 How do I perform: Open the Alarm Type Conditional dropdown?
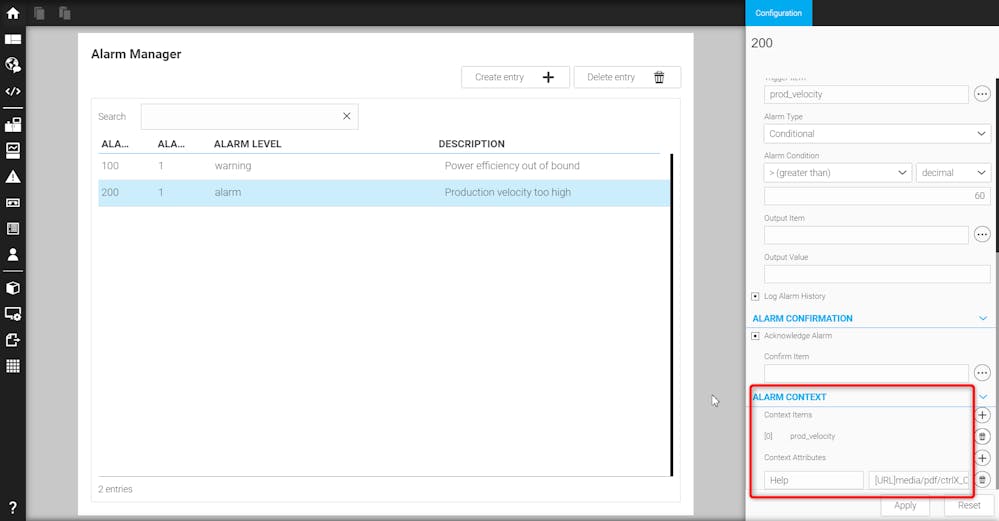click(877, 134)
